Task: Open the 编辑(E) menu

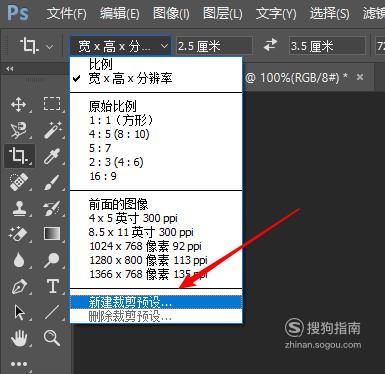Action: (120, 14)
